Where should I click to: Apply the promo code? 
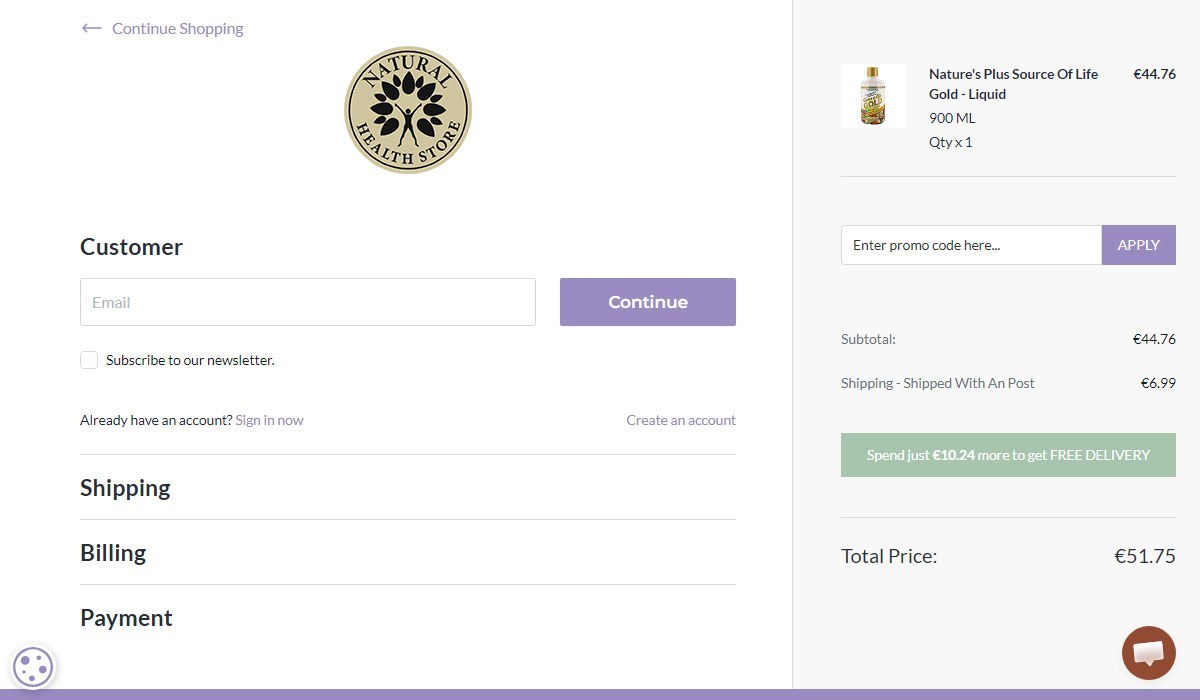tap(1139, 245)
